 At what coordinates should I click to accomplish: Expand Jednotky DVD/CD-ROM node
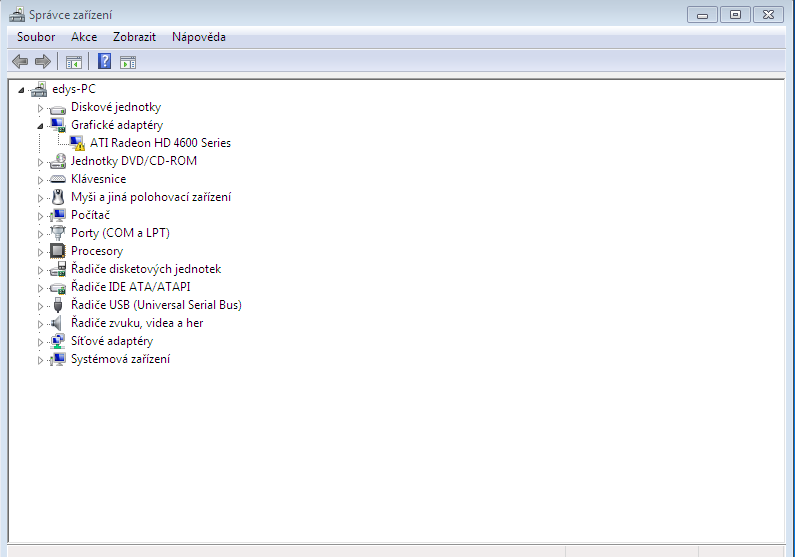point(40,162)
